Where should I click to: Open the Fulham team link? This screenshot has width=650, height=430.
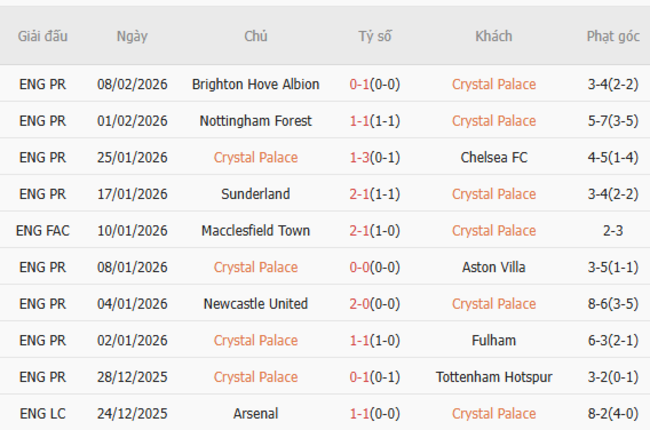493,340
